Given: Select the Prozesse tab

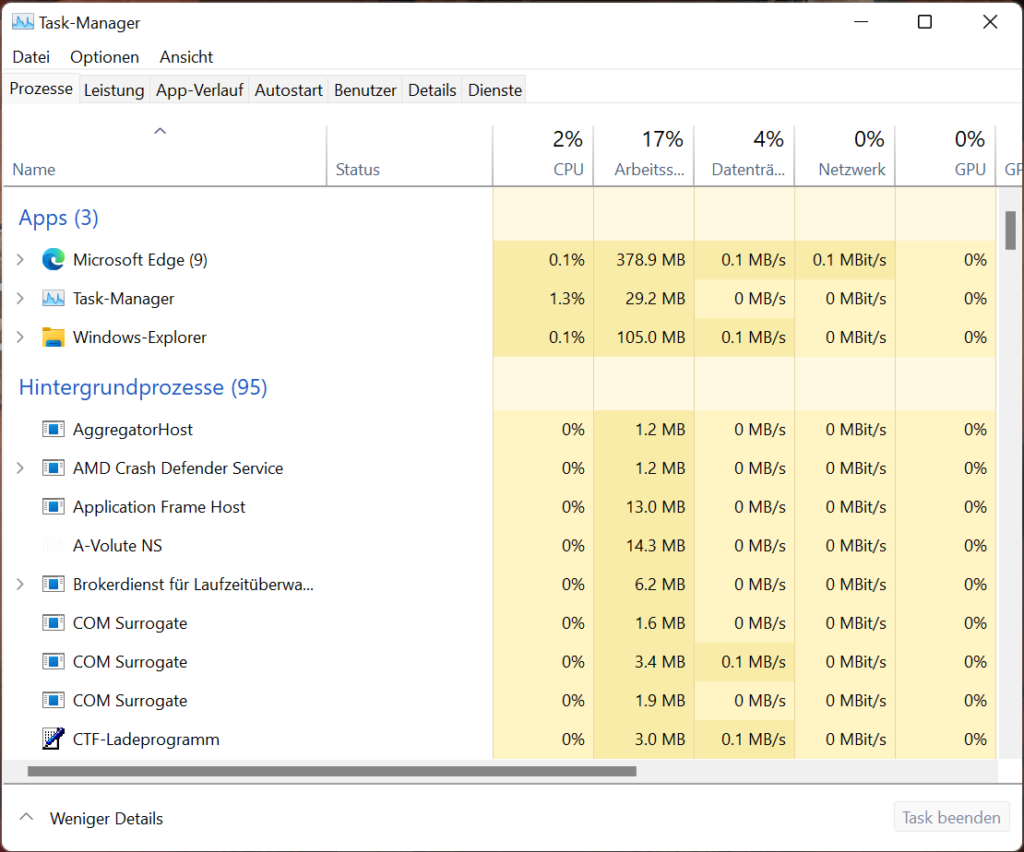Looking at the screenshot, I should click(40, 89).
